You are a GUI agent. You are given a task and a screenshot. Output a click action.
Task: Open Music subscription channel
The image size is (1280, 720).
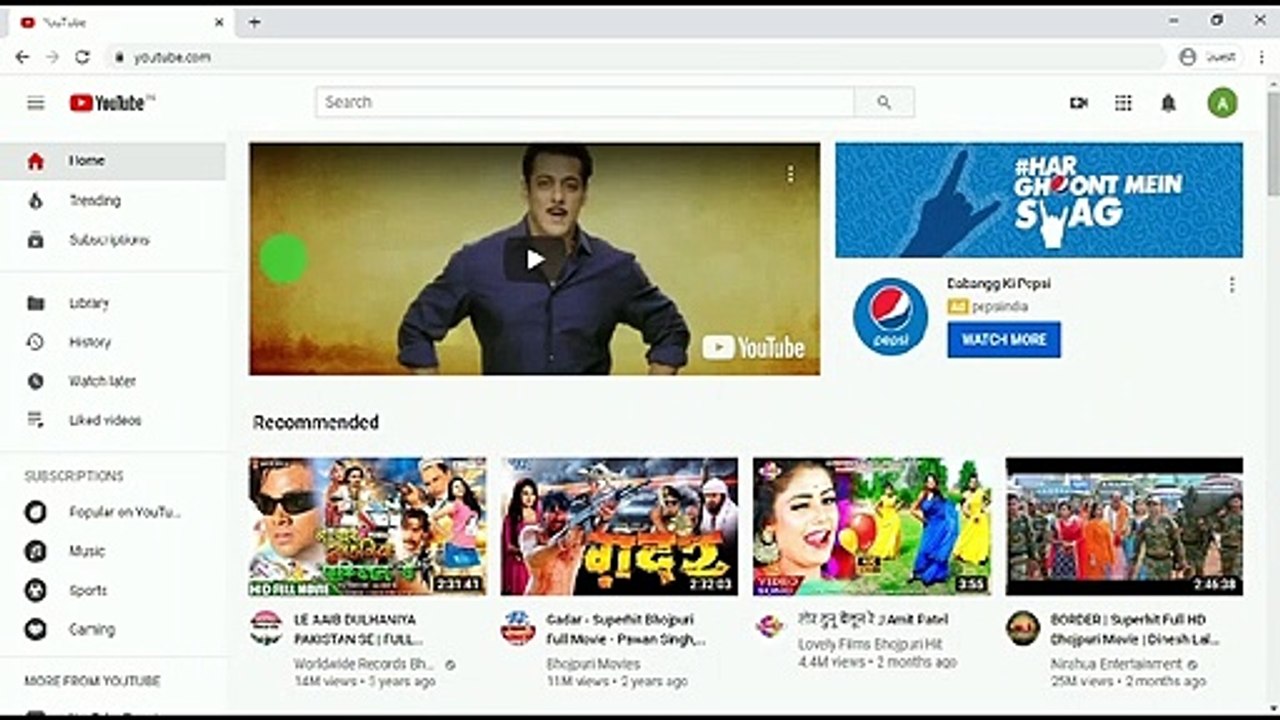[113, 551]
